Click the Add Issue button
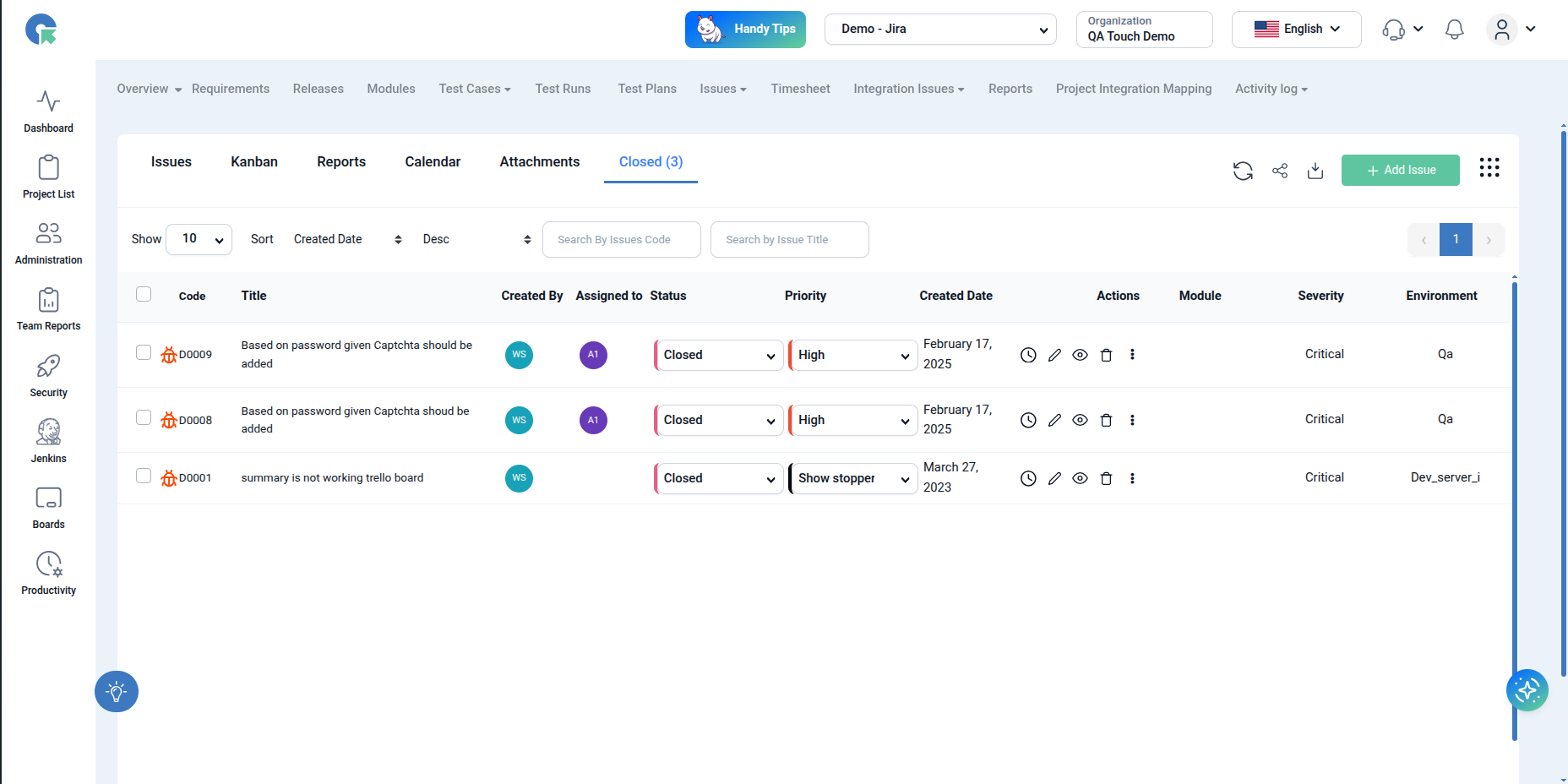This screenshot has width=1568, height=784. coord(1400,170)
